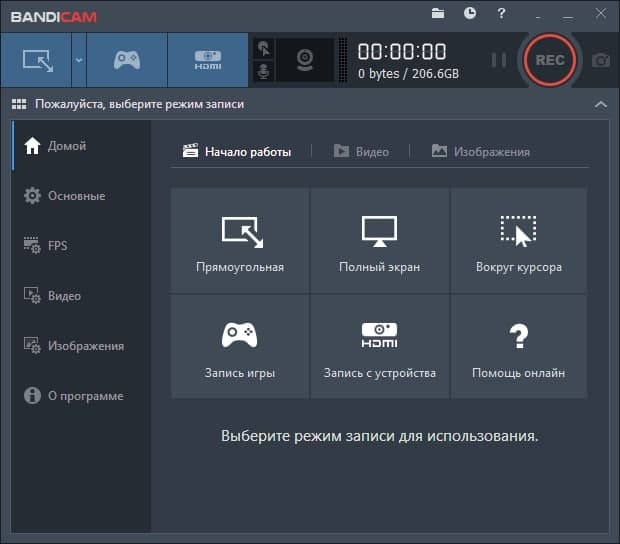Viewport: 620px width, 544px height.
Task: Toggle mouse cursor effects icon
Action: point(263,49)
